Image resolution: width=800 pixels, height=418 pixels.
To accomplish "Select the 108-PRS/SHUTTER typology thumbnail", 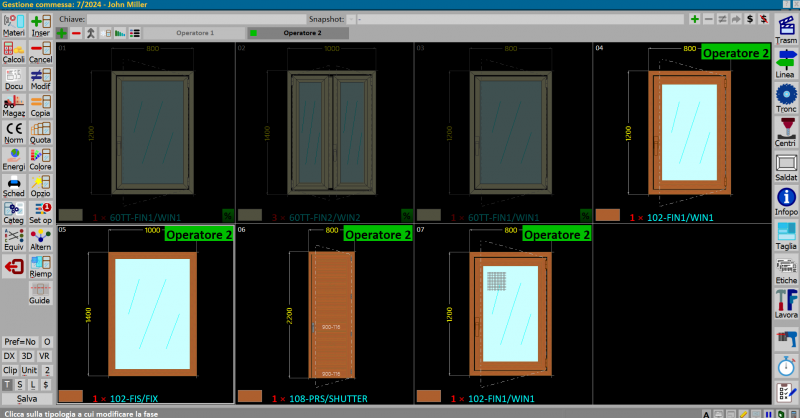I will coord(324,315).
